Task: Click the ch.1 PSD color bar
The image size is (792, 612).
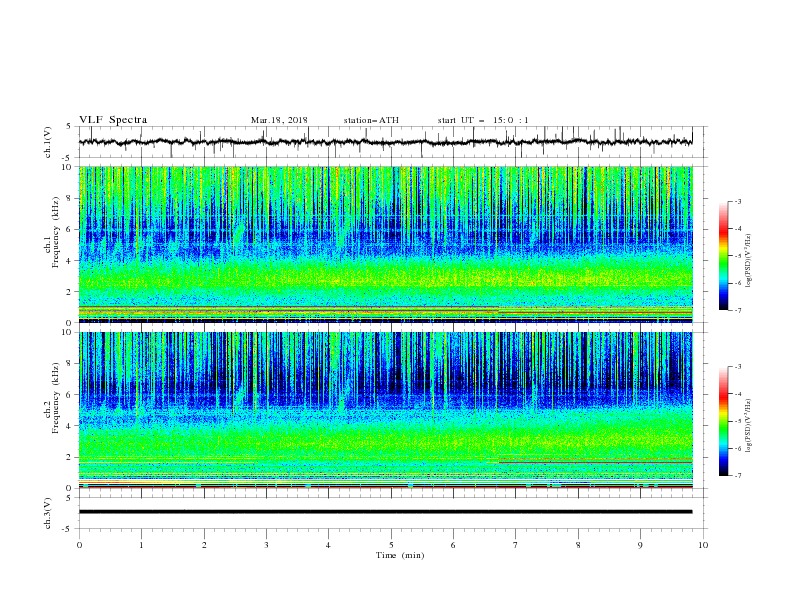Action: 724,256
